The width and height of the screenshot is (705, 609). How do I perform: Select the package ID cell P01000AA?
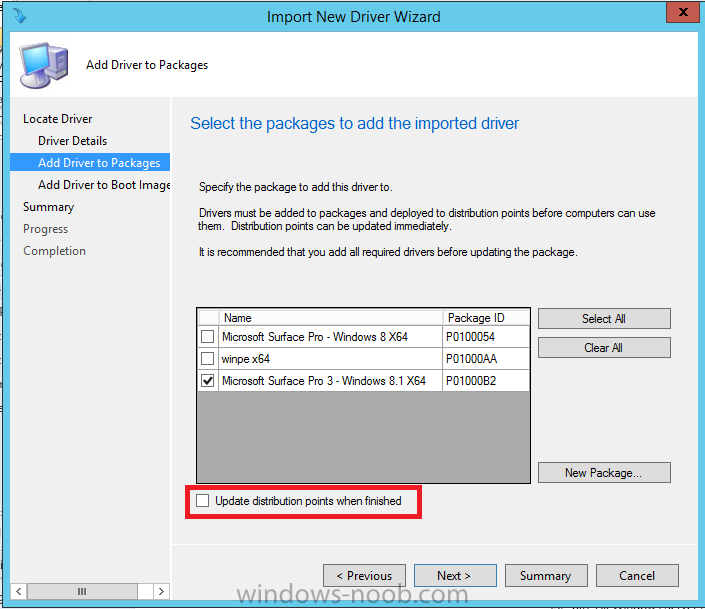click(x=486, y=358)
